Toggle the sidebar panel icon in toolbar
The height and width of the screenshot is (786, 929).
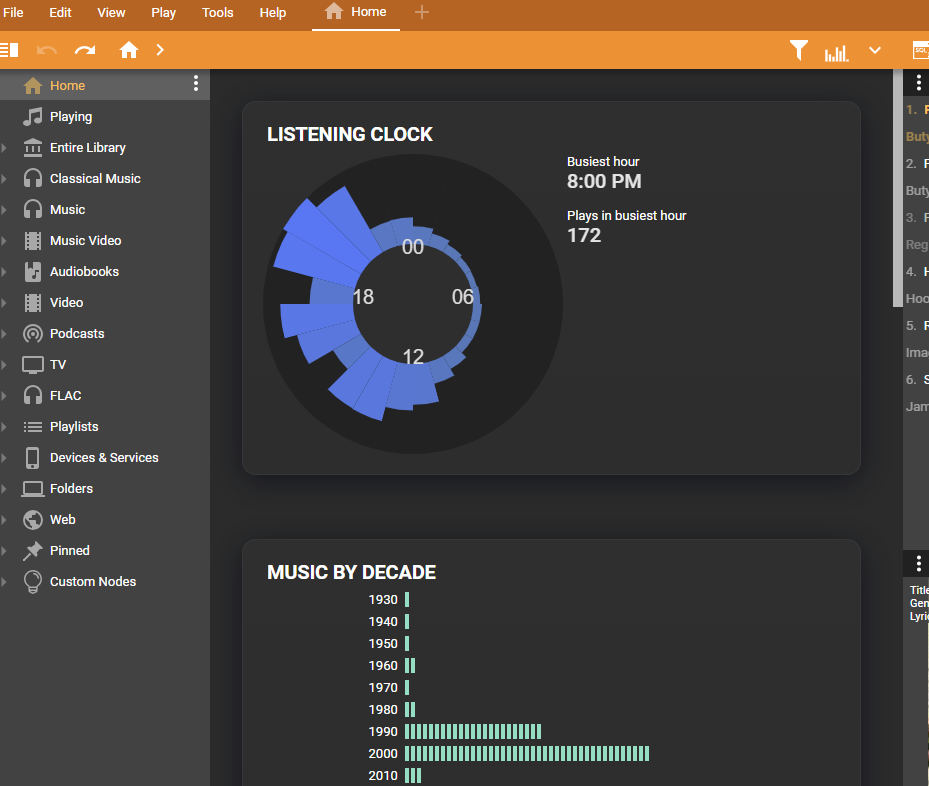tap(10, 50)
